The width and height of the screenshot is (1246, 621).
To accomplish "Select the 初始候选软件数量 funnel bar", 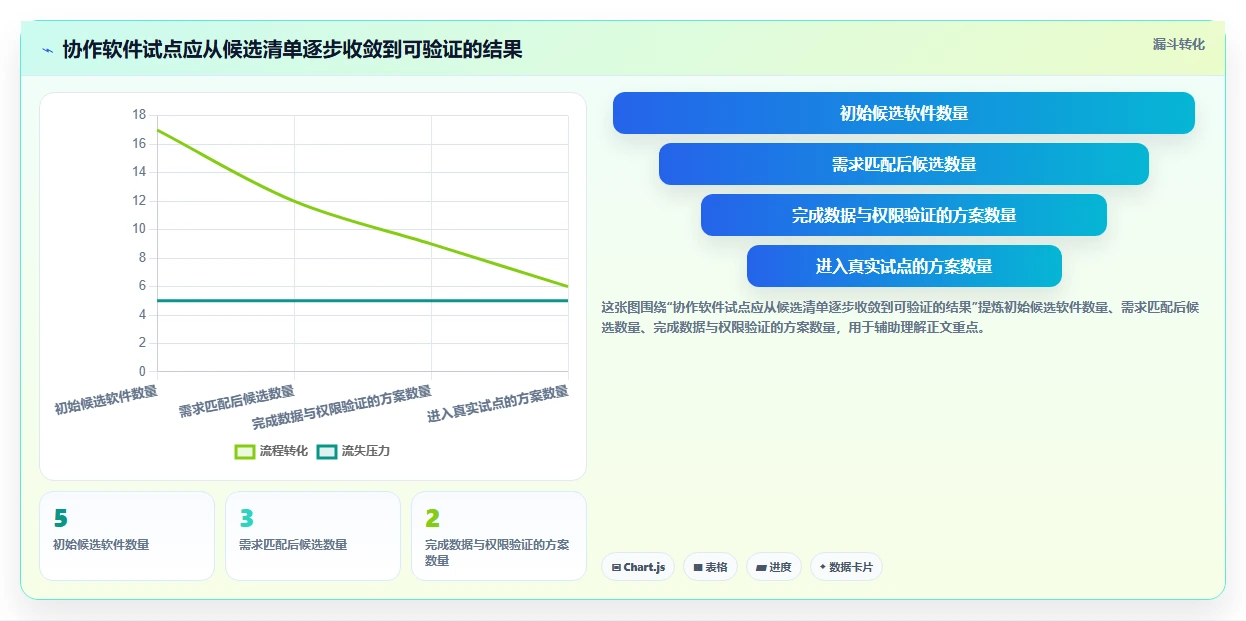I will click(x=904, y=113).
